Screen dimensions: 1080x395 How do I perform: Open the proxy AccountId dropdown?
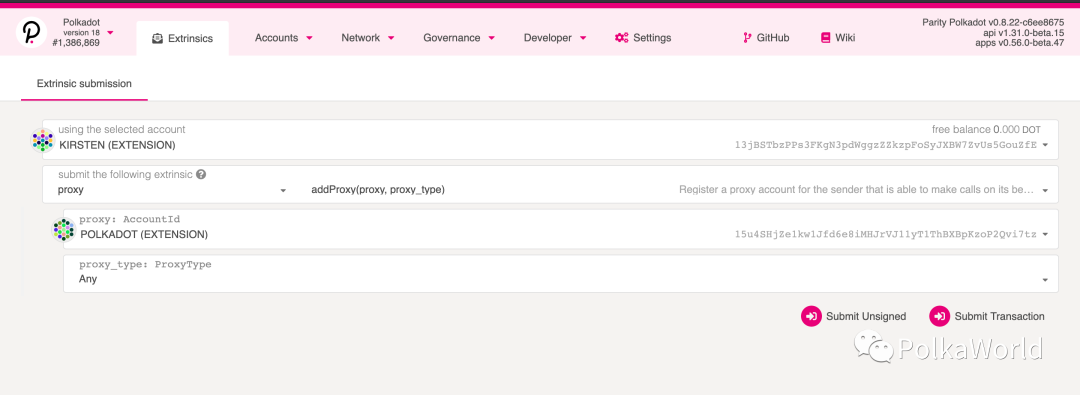[x=561, y=230]
